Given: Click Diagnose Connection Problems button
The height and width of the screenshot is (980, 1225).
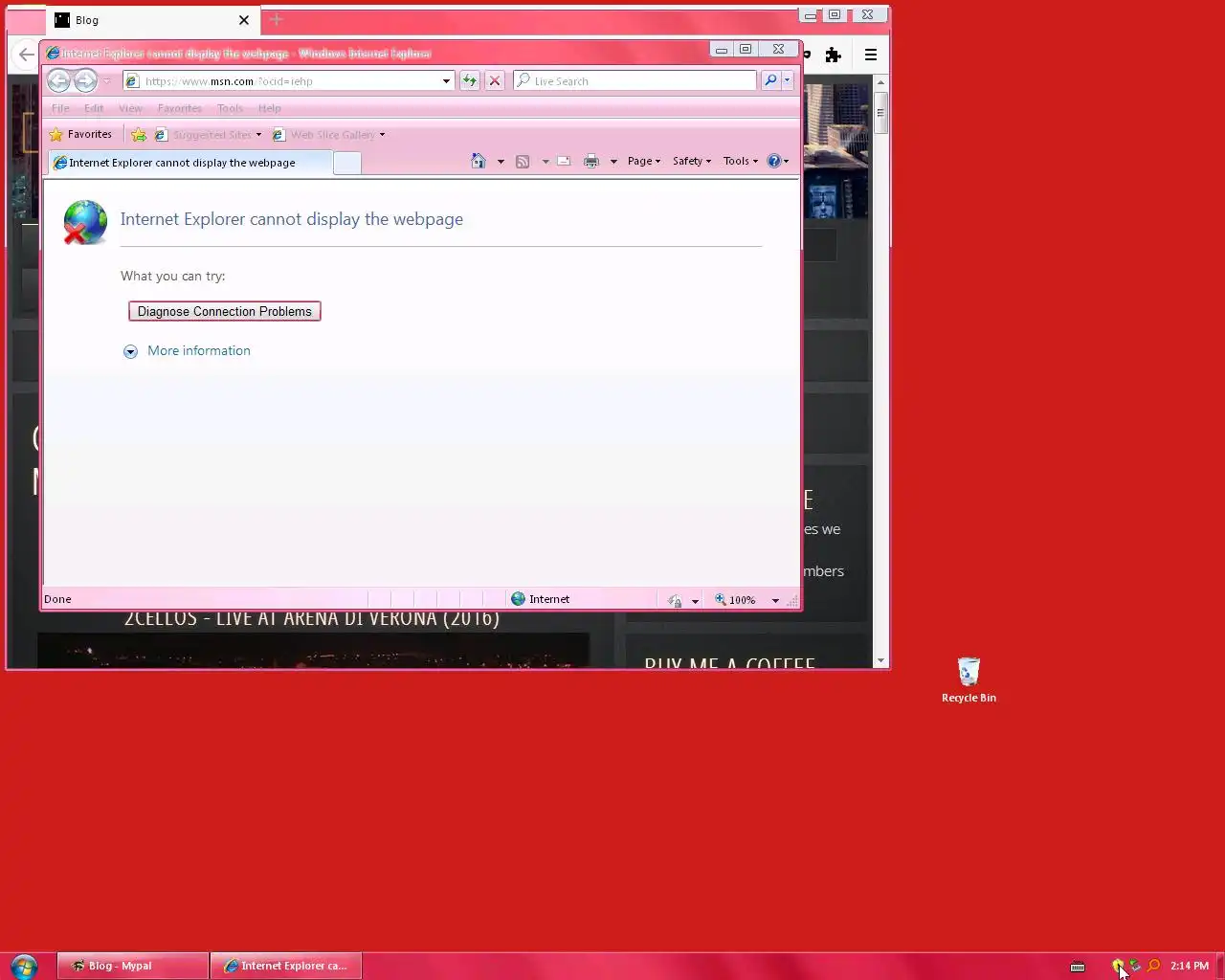Looking at the screenshot, I should pos(225,311).
